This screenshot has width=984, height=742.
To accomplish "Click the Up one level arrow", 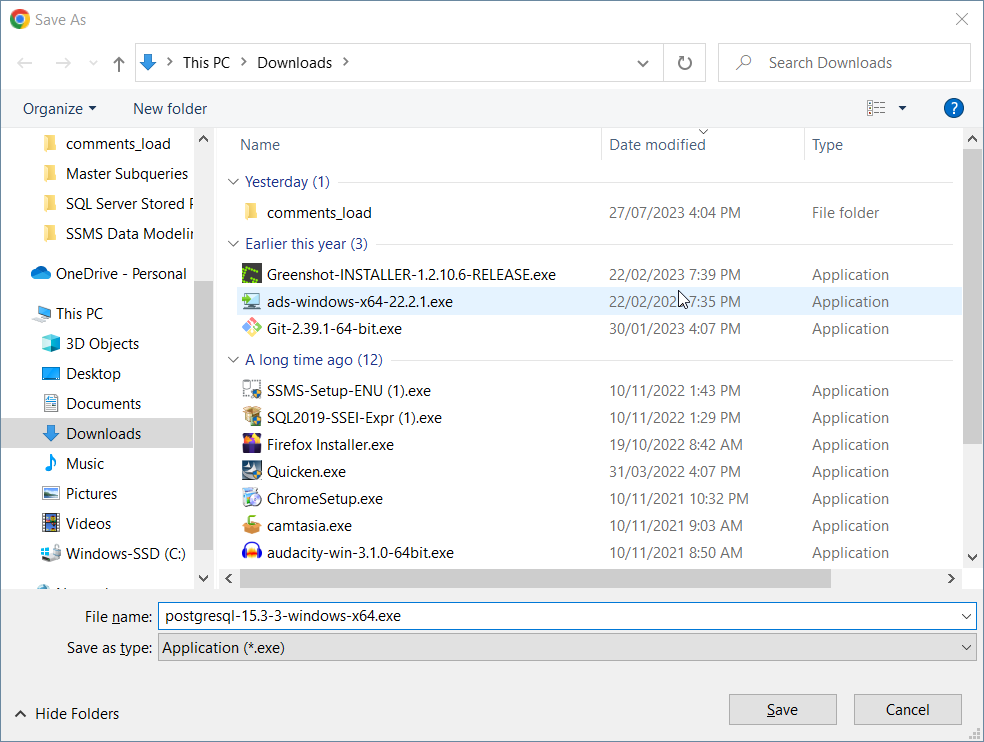I will point(119,63).
